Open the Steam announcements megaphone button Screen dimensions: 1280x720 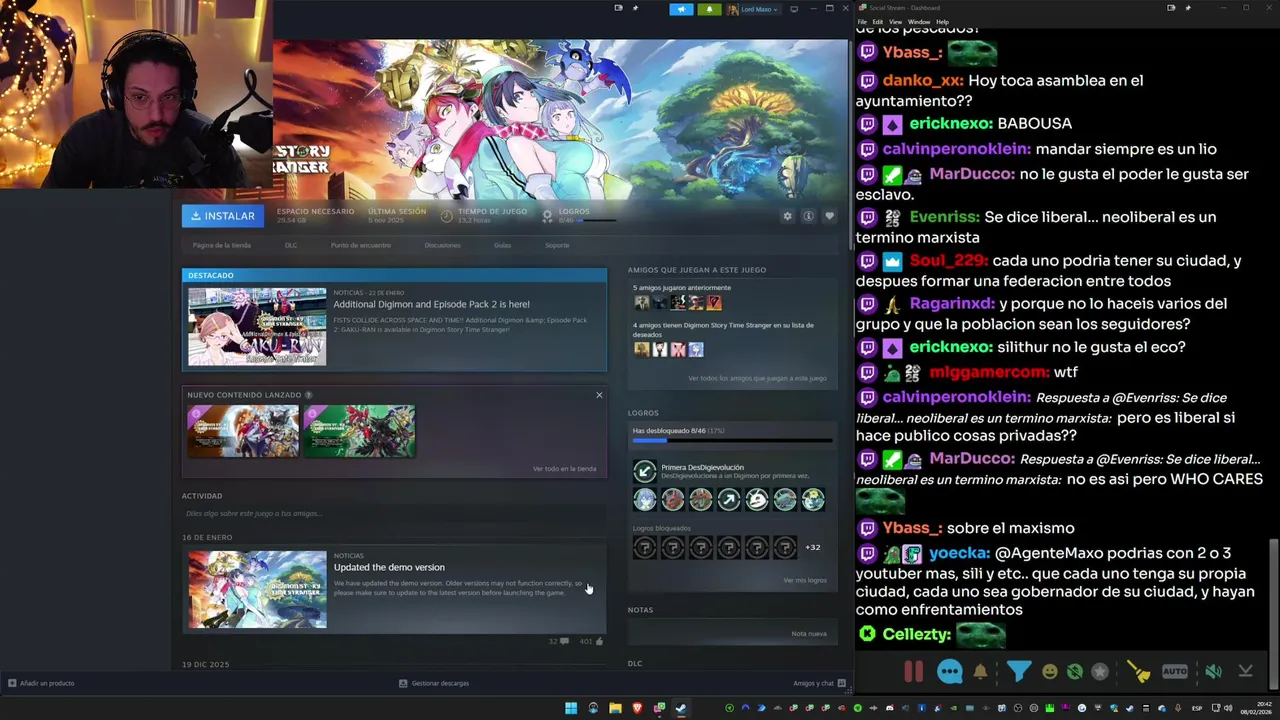[x=681, y=9]
